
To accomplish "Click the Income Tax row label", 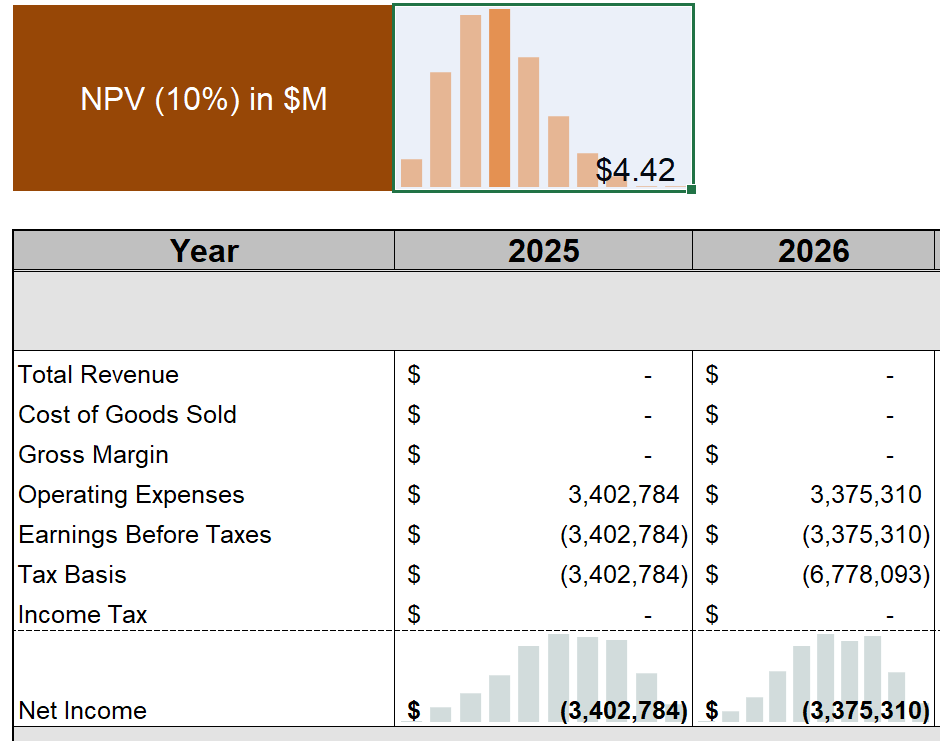I will pos(82,615).
